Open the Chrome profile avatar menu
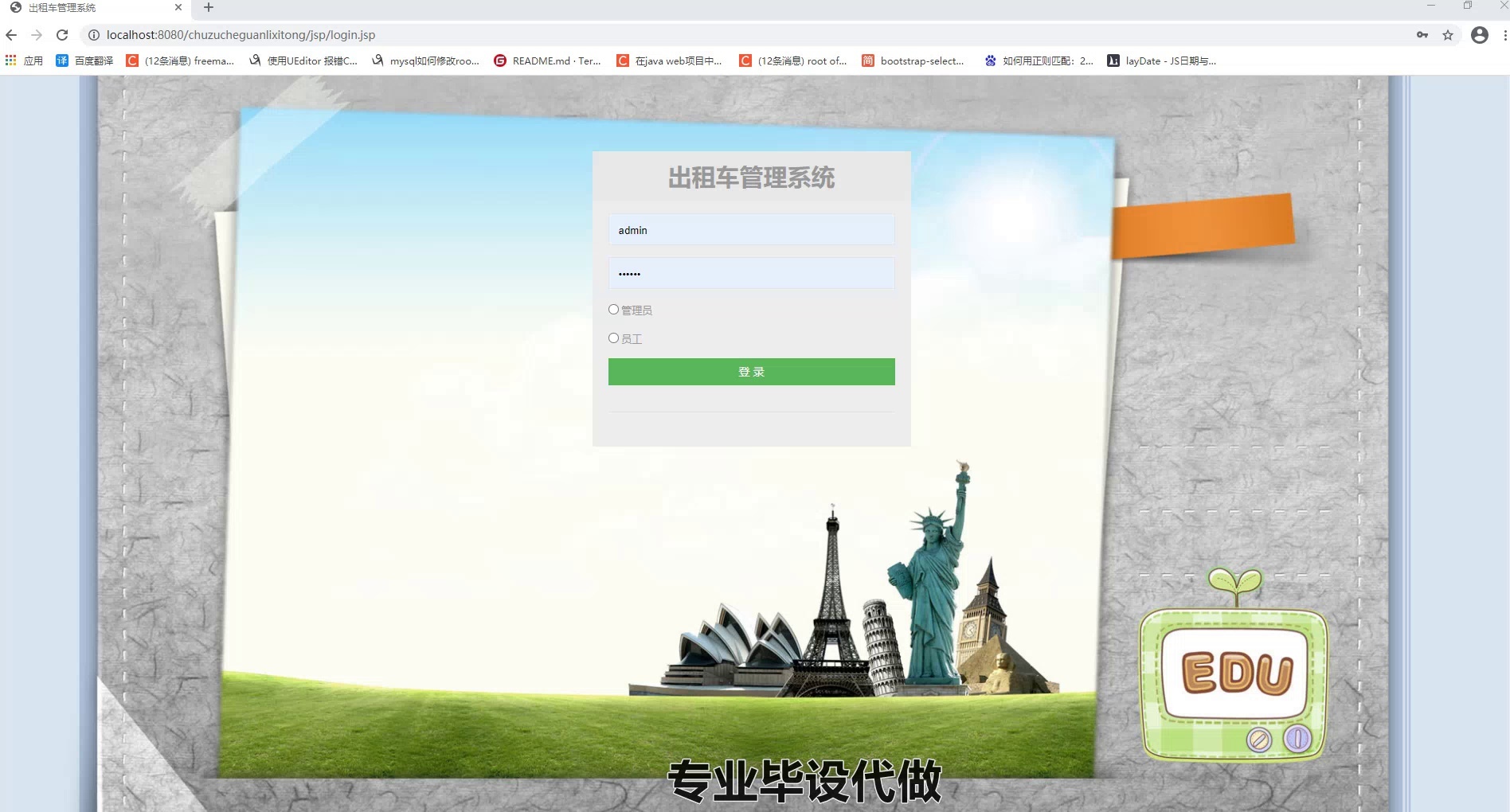The height and width of the screenshot is (812, 1510). click(1480, 35)
